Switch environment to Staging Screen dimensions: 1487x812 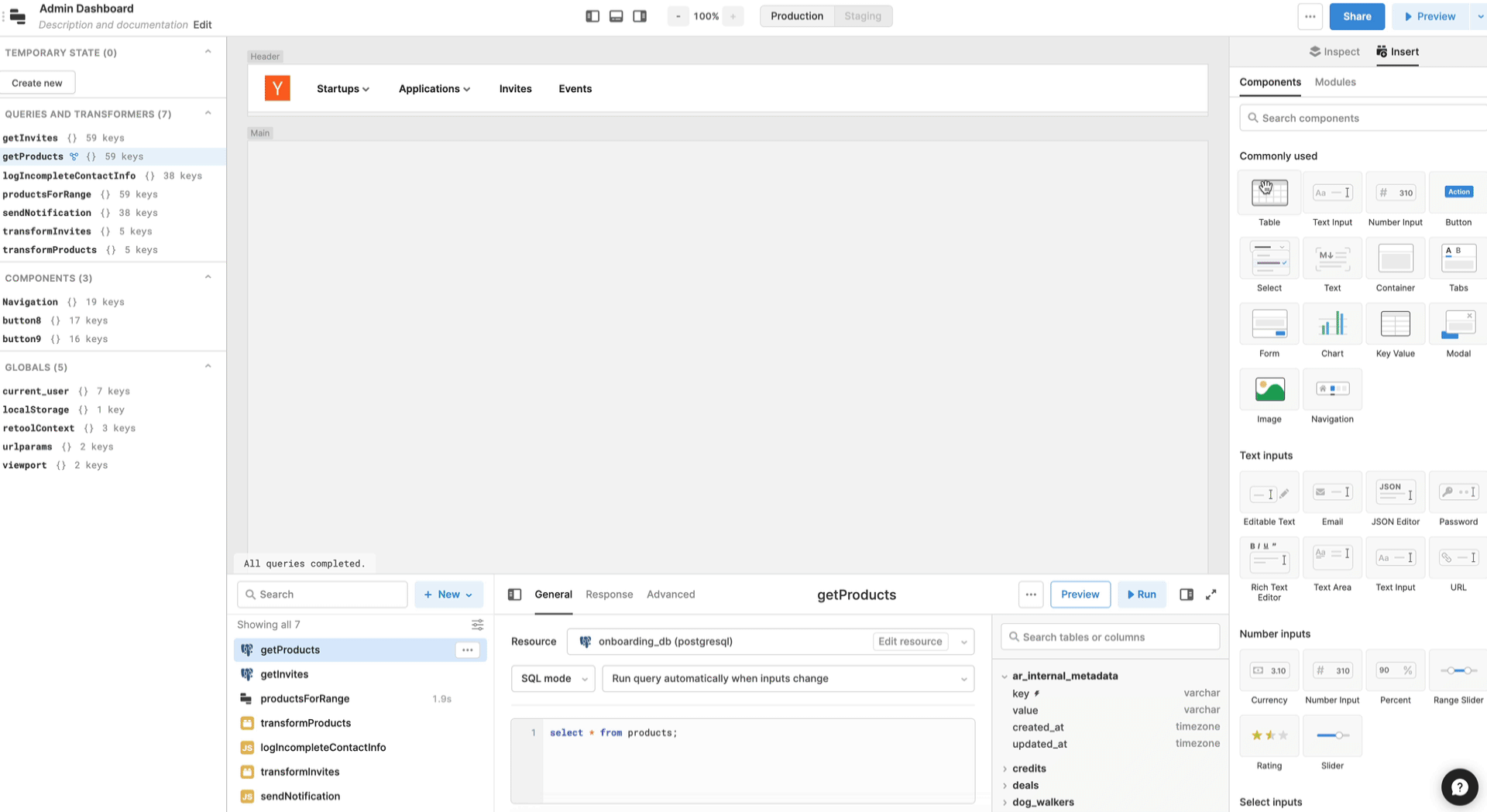(x=863, y=16)
